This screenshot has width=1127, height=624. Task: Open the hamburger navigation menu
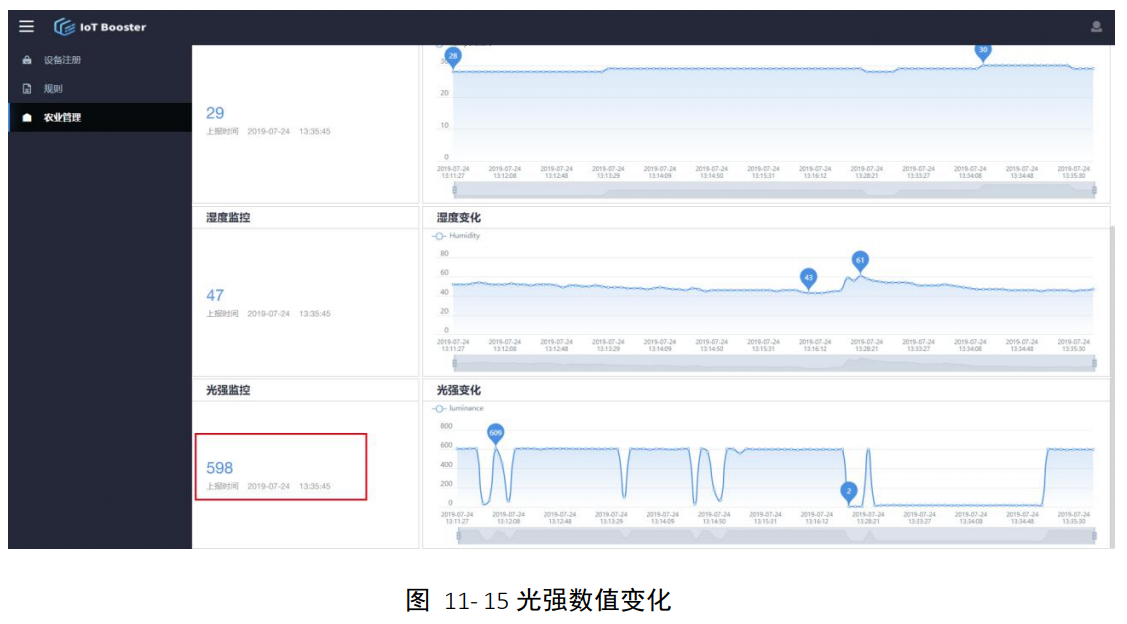tap(27, 27)
